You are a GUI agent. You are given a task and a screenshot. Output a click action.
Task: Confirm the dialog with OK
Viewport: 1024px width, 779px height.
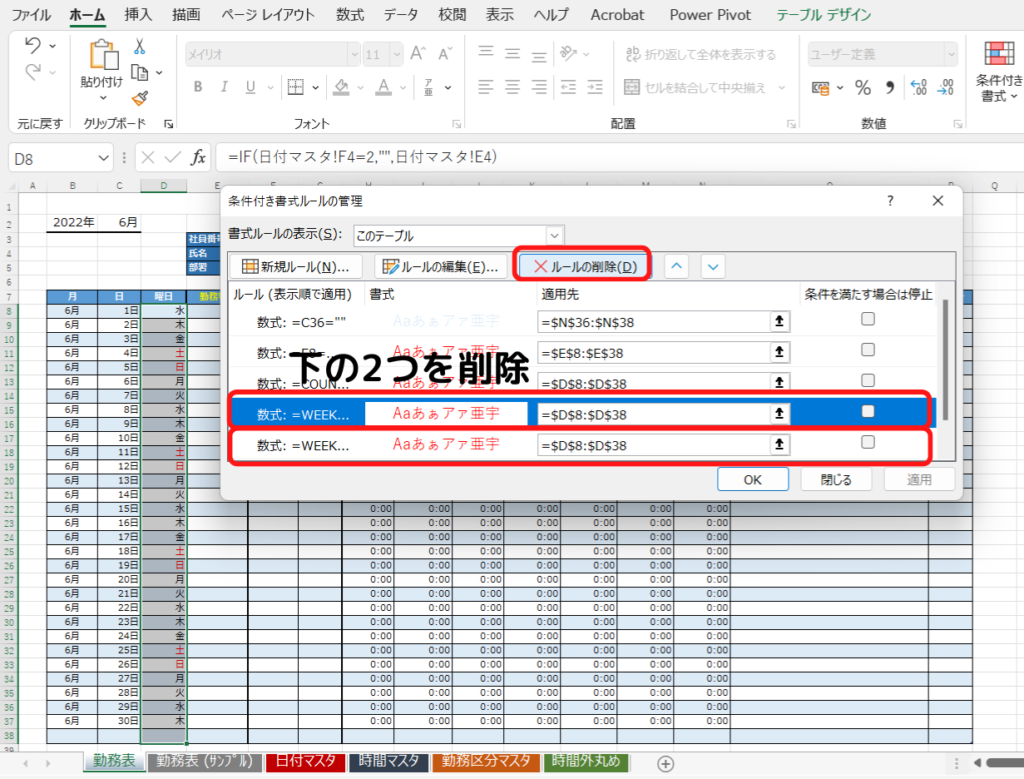(752, 479)
